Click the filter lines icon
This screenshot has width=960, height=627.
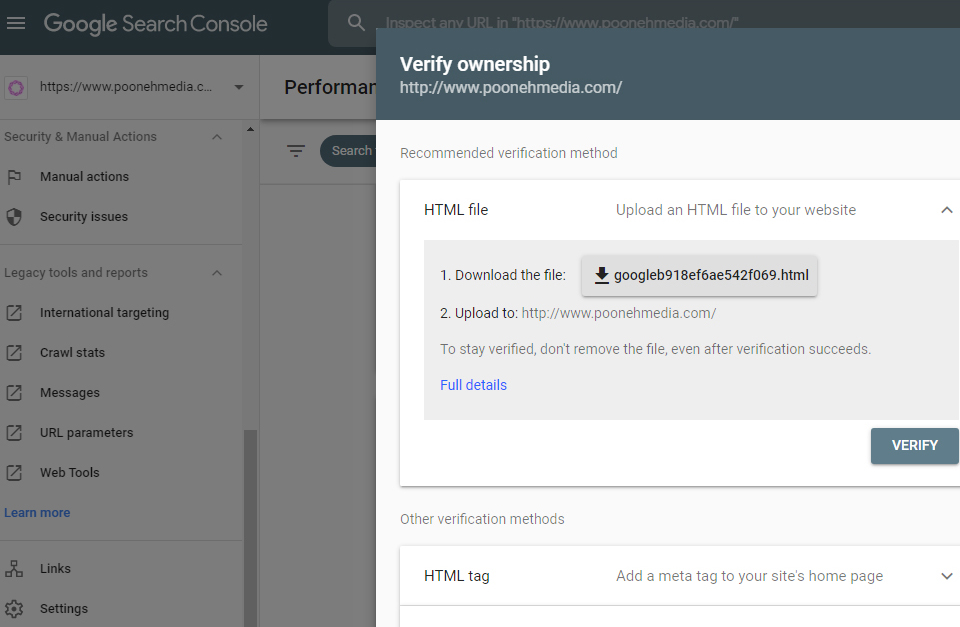296,151
